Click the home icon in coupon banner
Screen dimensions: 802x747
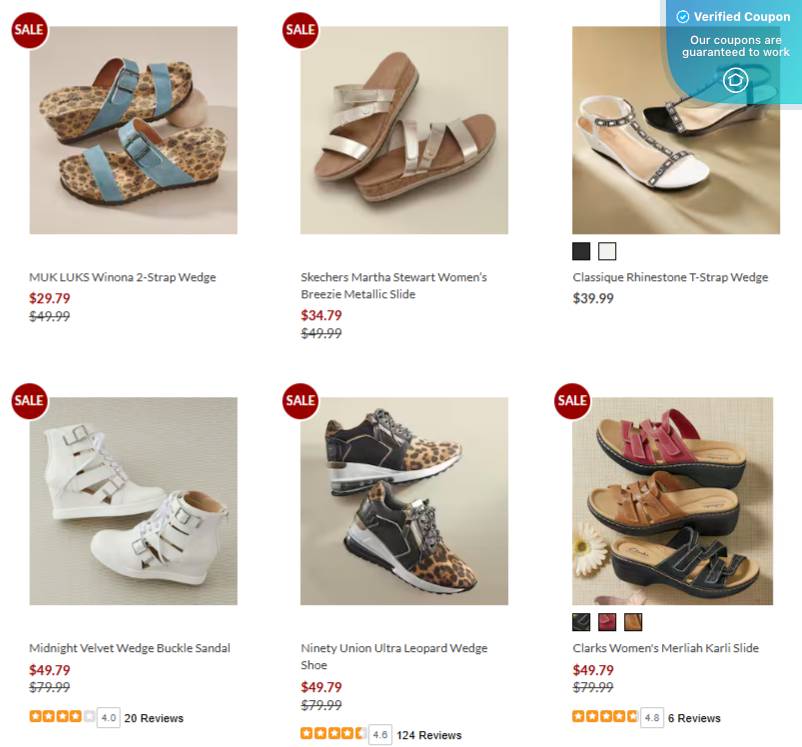[x=736, y=80]
